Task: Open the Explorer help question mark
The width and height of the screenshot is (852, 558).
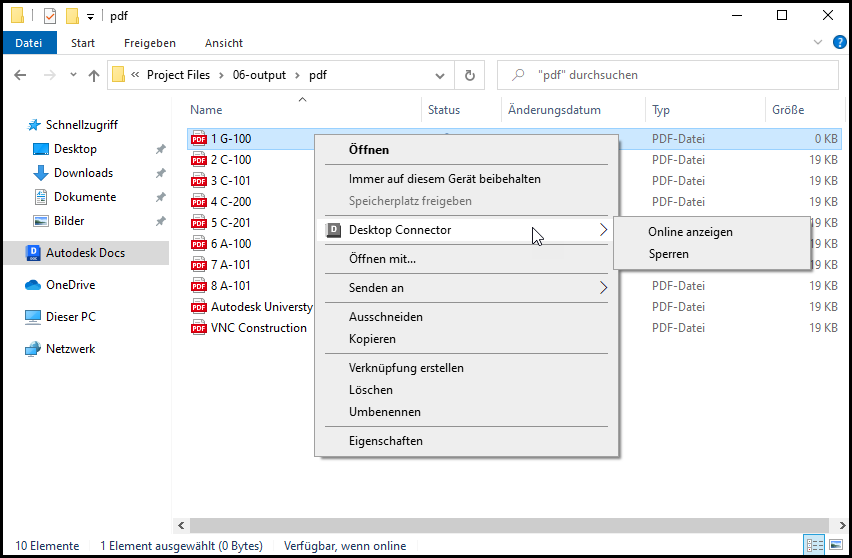Action: pos(840,43)
